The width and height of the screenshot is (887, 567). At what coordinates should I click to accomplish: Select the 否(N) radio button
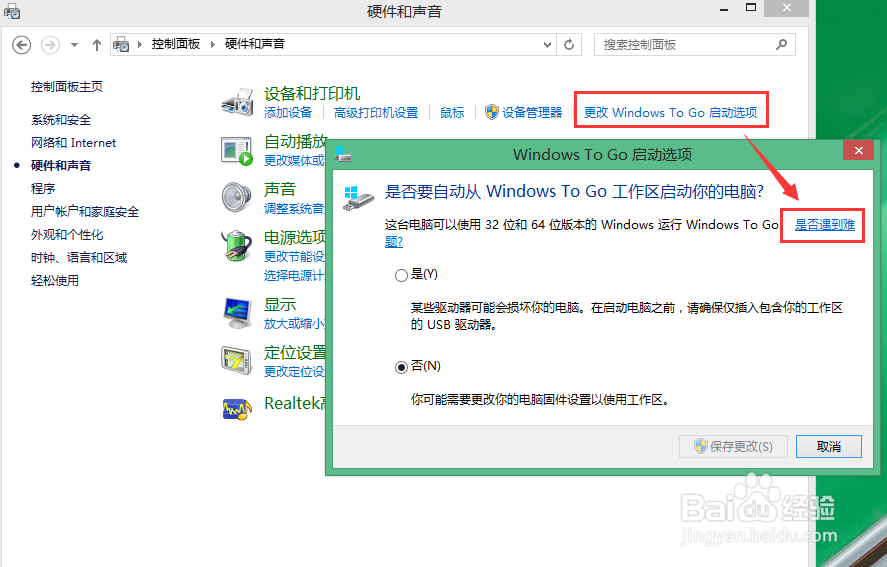[401, 367]
